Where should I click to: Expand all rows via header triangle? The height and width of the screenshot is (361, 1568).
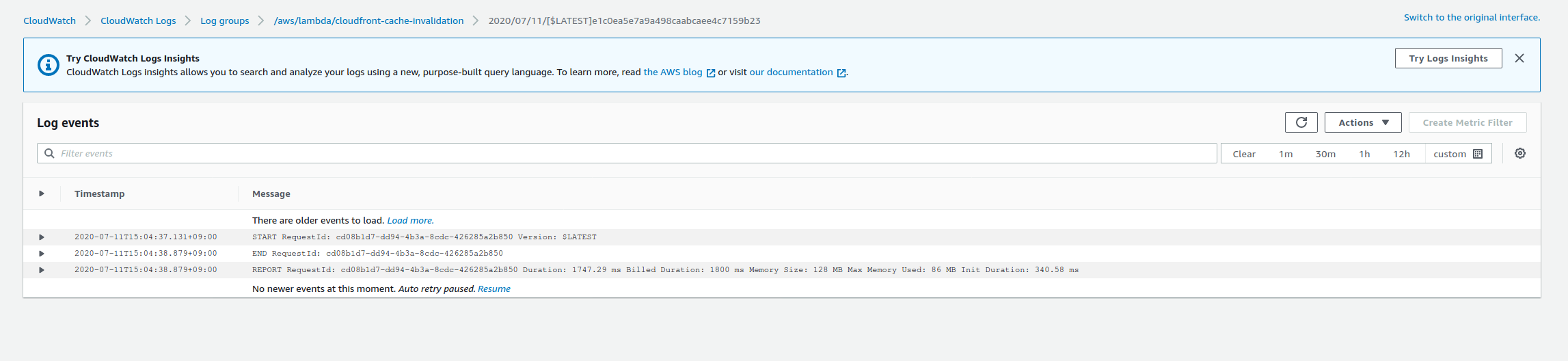tap(42, 193)
